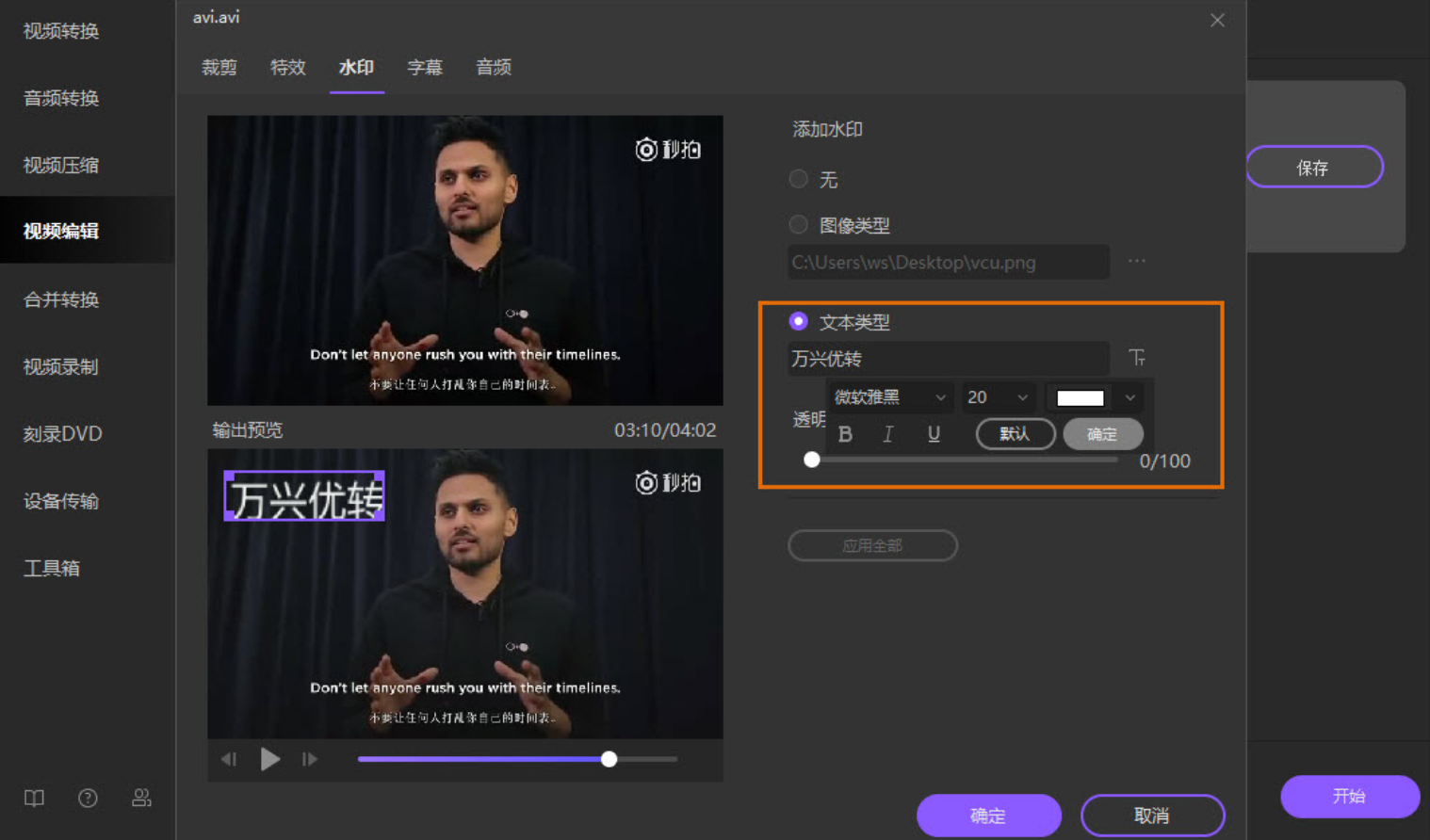The width and height of the screenshot is (1430, 840).
Task: Confirm dialog with purple 确定 button
Action: click(989, 816)
